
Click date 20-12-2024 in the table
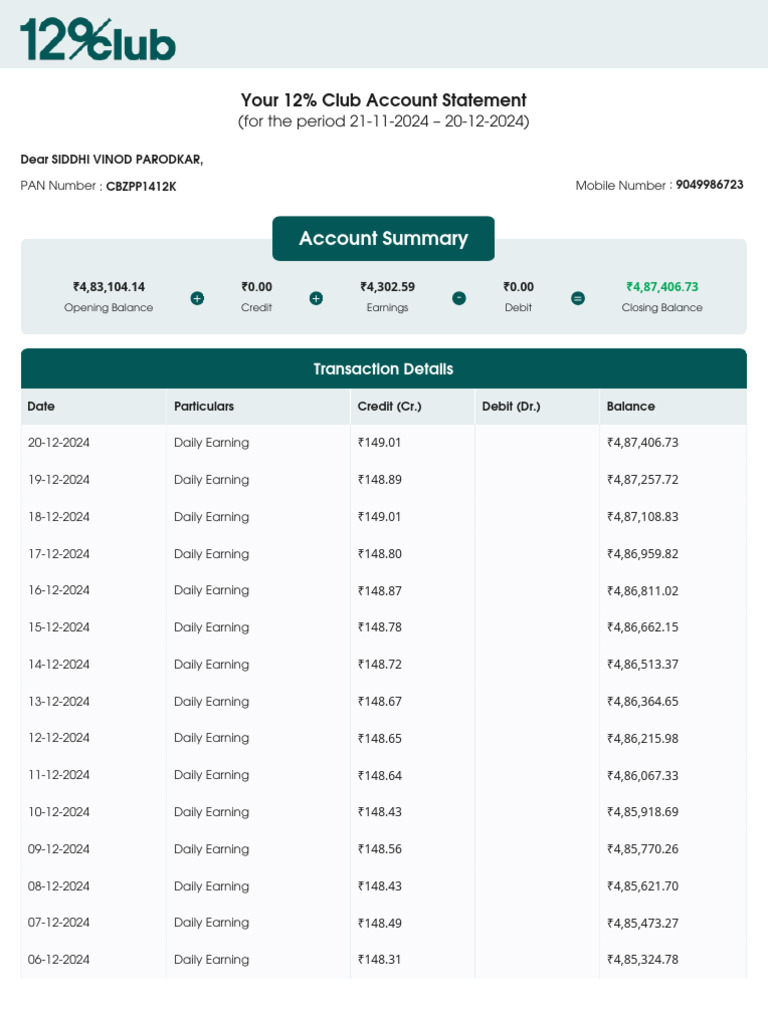pos(59,443)
